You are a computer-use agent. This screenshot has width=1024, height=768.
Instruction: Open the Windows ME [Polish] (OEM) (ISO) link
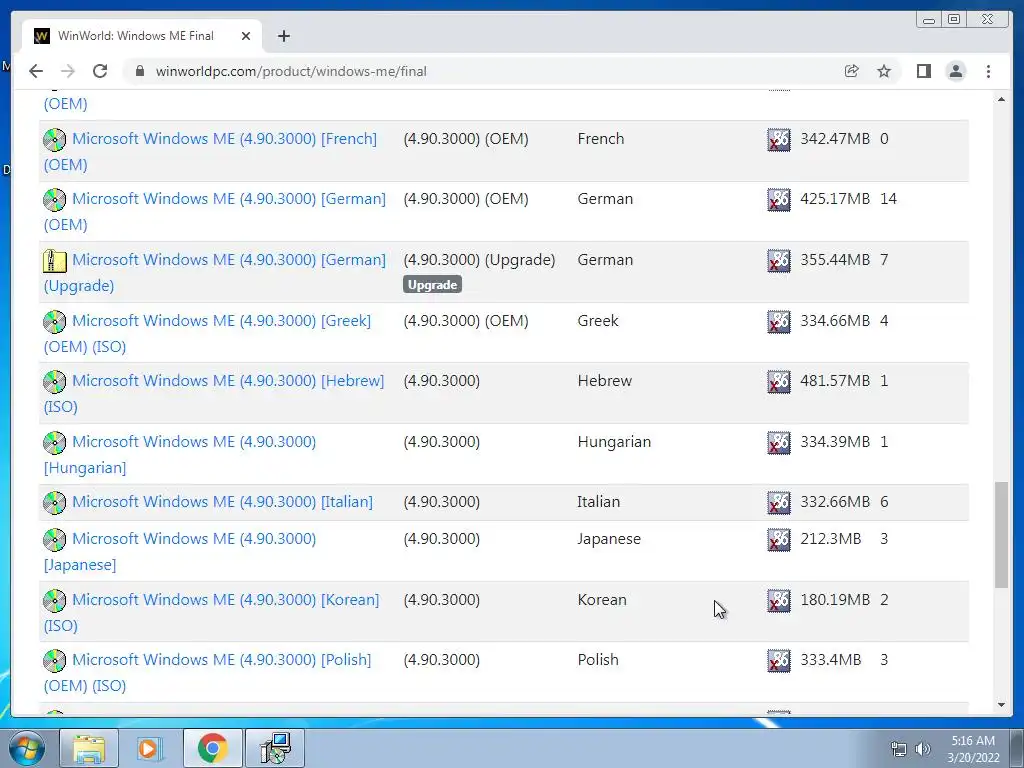coord(208,673)
